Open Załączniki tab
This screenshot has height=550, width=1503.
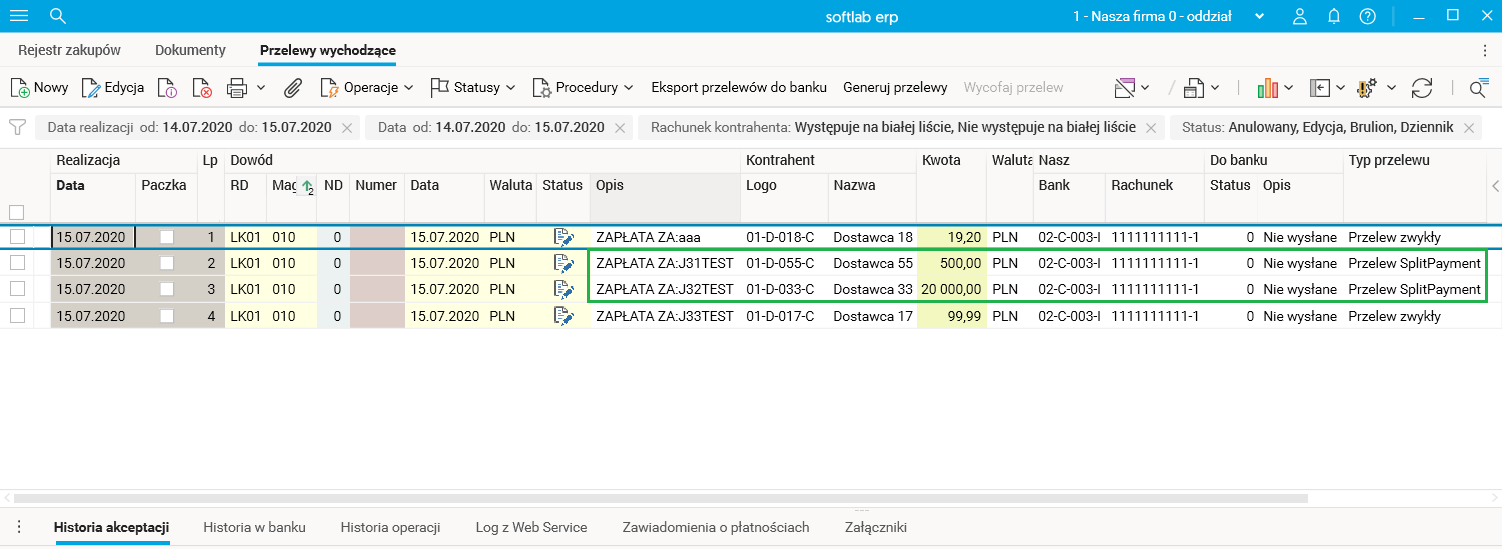pyautogui.click(x=876, y=527)
